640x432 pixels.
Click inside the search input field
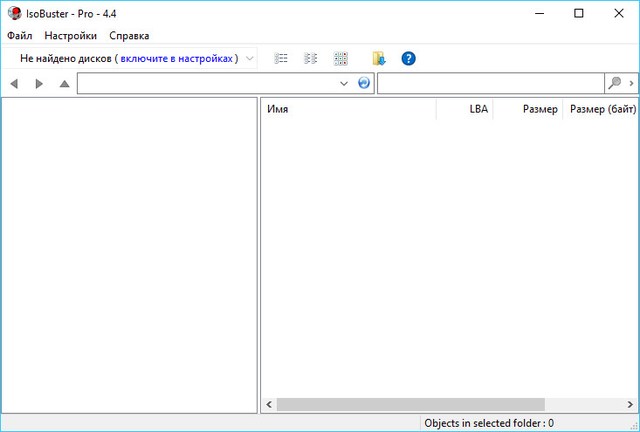[x=490, y=84]
